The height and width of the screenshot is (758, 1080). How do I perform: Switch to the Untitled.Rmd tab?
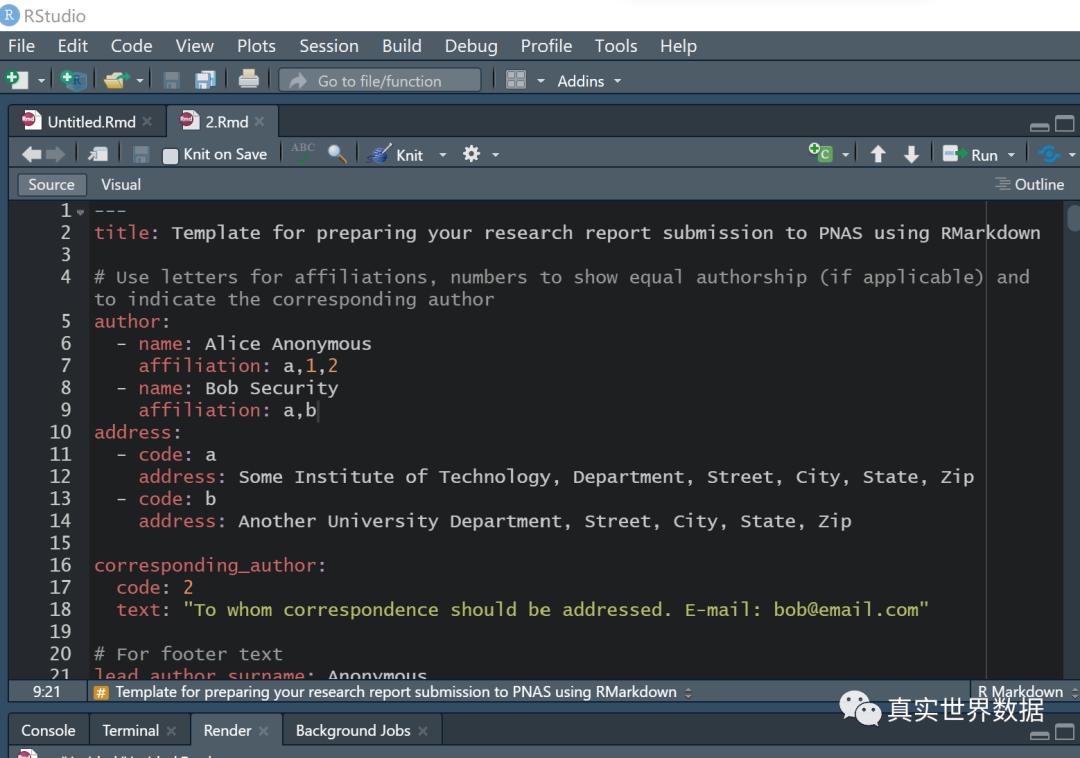[90, 122]
